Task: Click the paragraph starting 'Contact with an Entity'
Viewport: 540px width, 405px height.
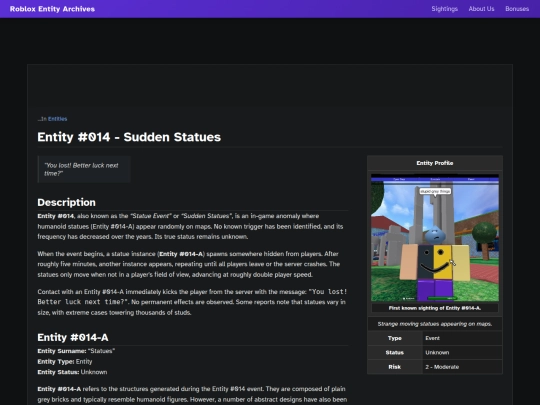Action: (192, 302)
